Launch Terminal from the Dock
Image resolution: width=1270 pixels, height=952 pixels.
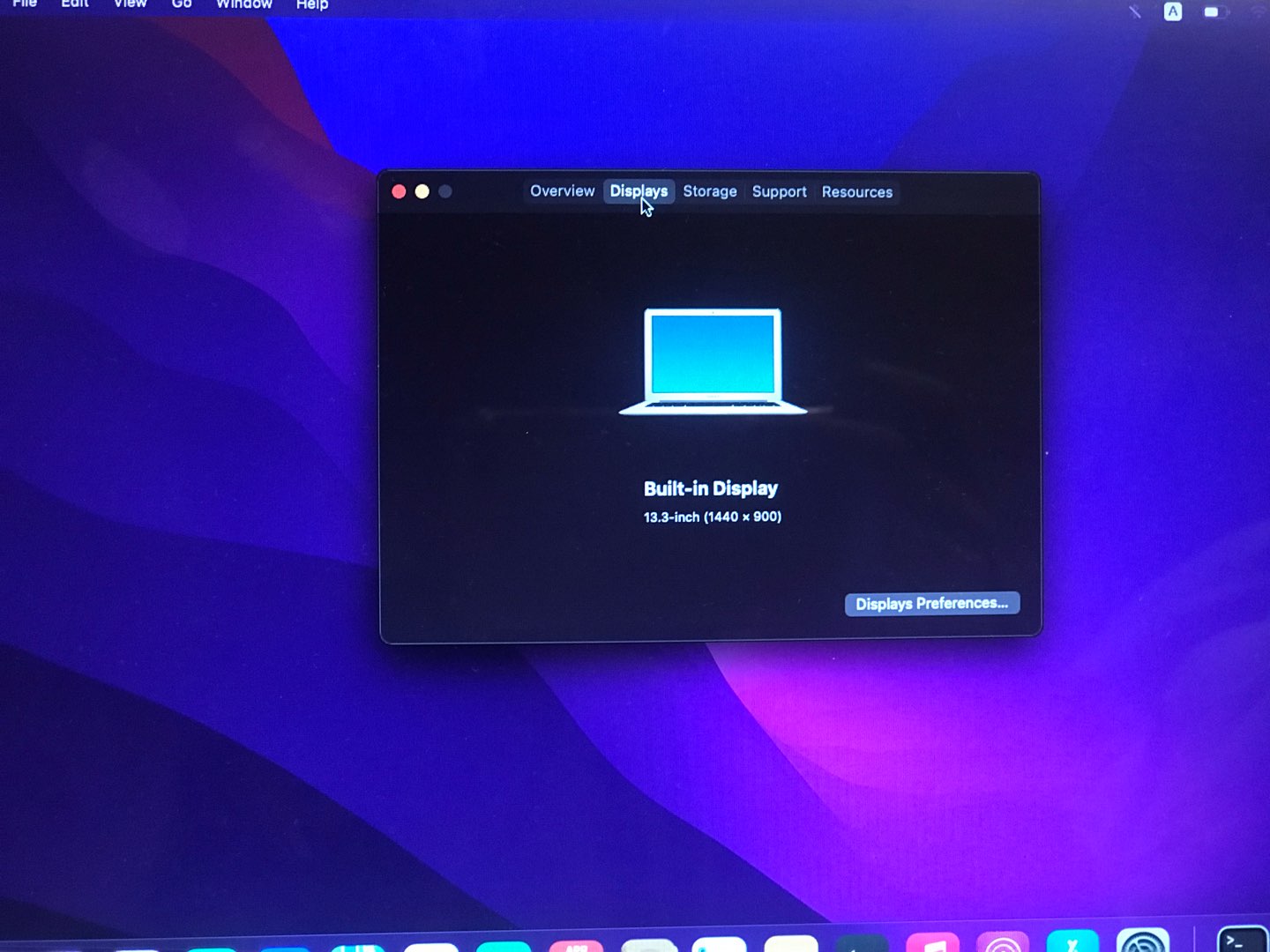[x=1242, y=941]
